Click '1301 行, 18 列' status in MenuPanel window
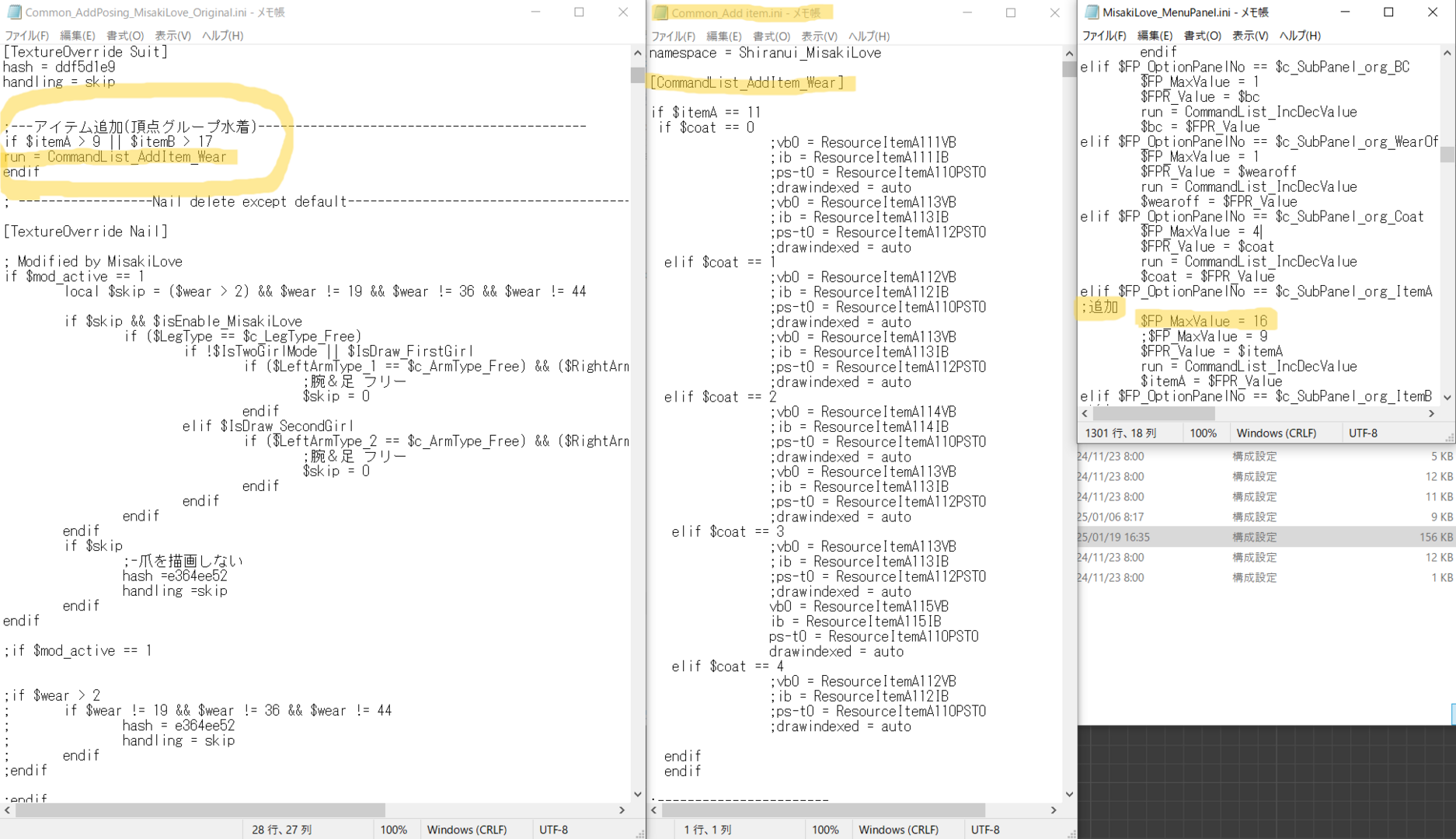 [1120, 433]
